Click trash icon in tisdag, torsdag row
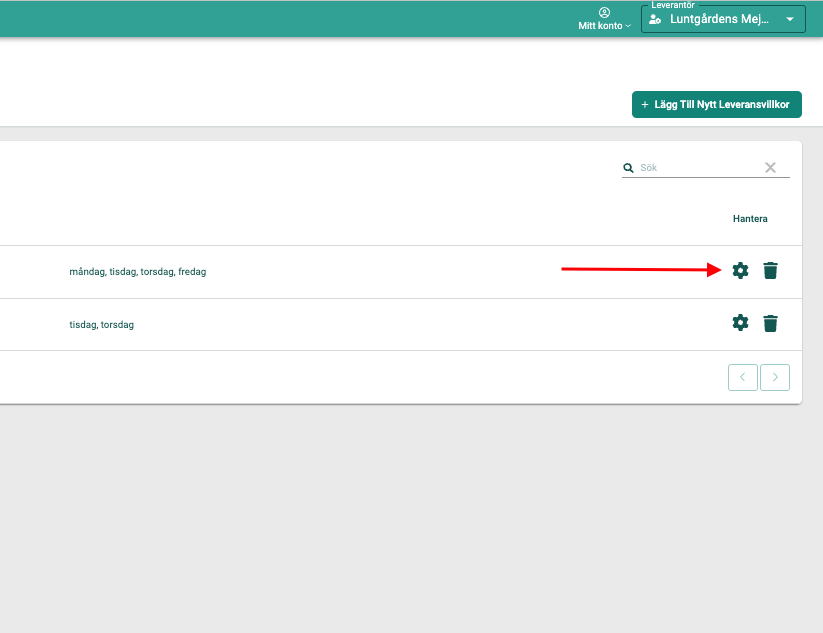 point(770,323)
